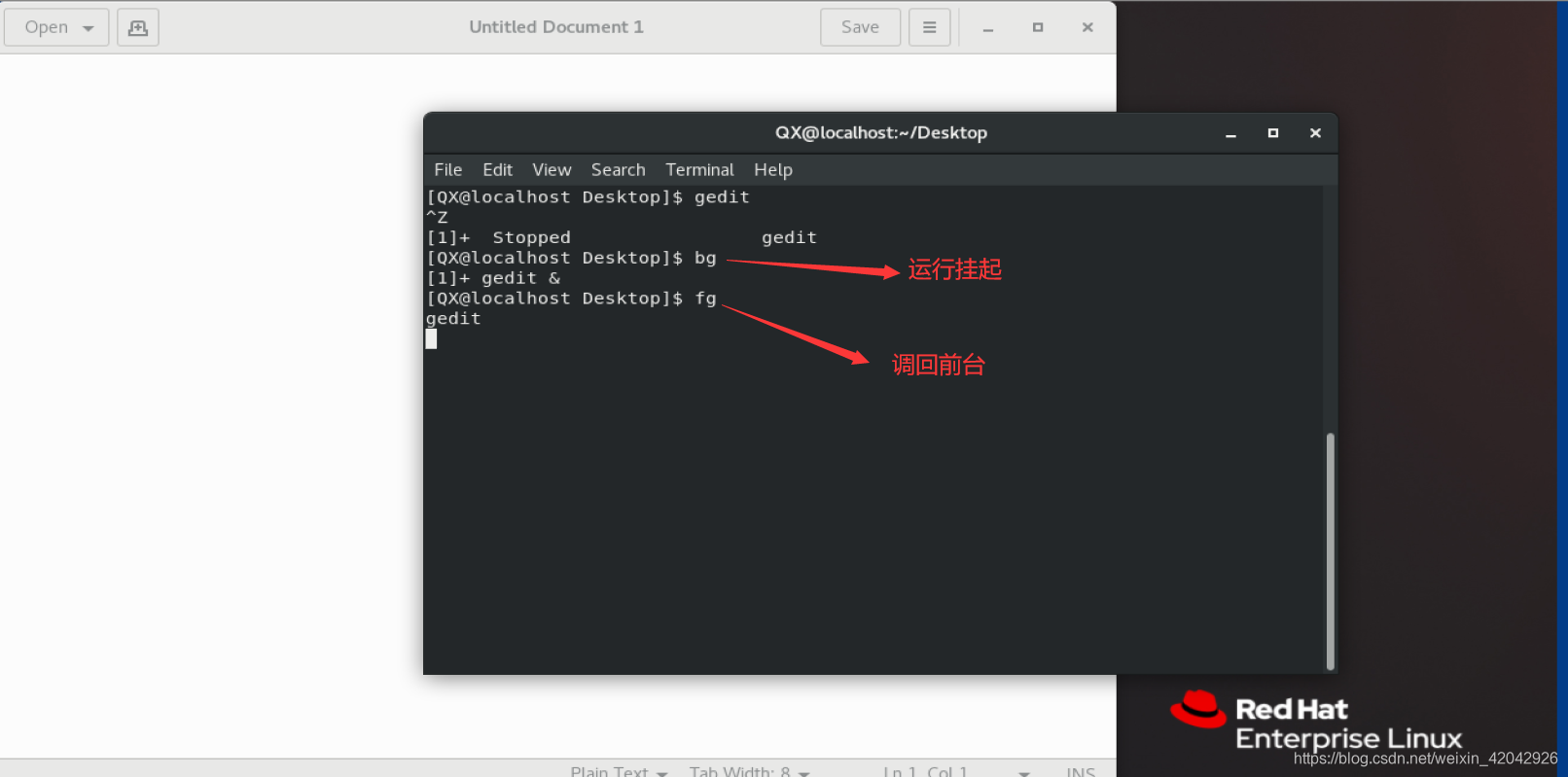This screenshot has width=1568, height=777.
Task: Save the Untitled Document 1
Action: point(860,27)
